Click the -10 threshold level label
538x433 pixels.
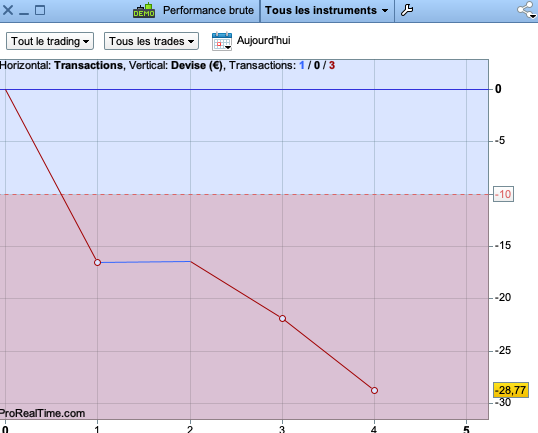tap(504, 195)
